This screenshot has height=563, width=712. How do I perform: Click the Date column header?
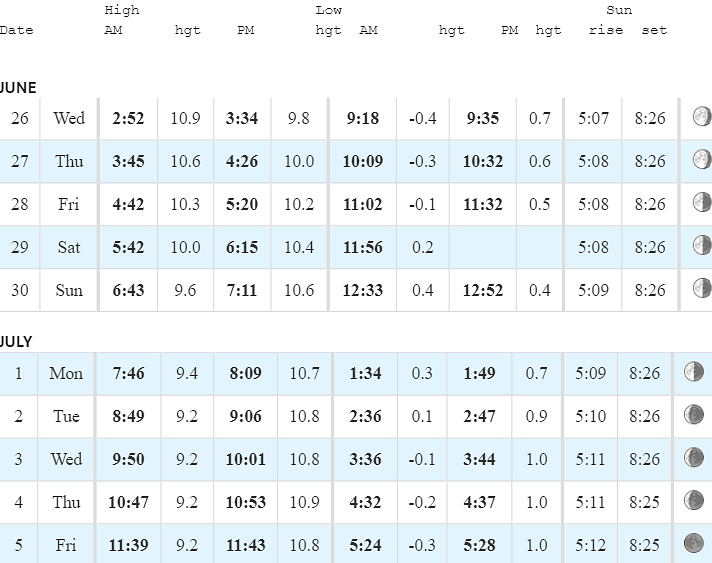(16, 30)
